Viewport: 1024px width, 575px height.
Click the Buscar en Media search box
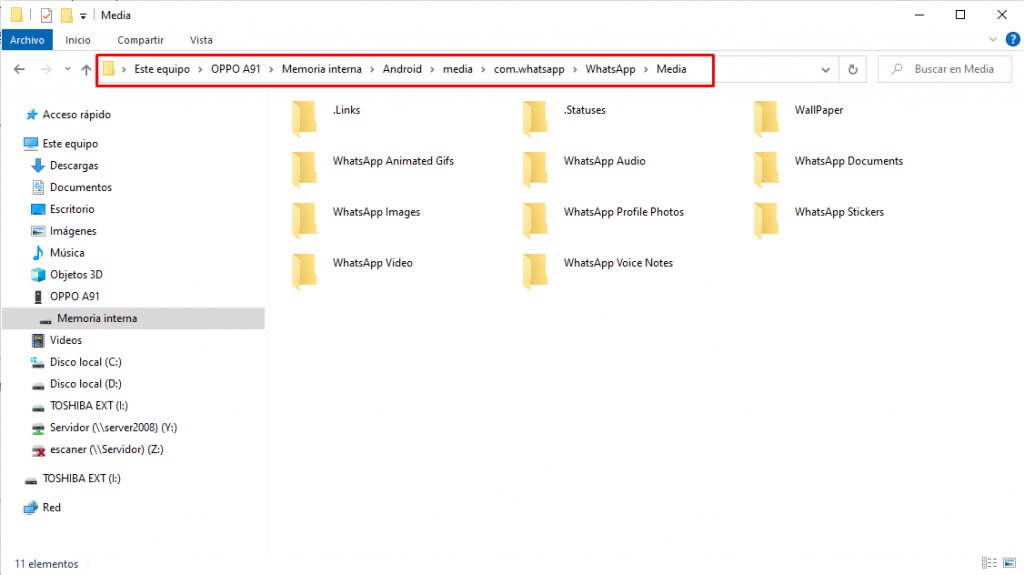[950, 69]
